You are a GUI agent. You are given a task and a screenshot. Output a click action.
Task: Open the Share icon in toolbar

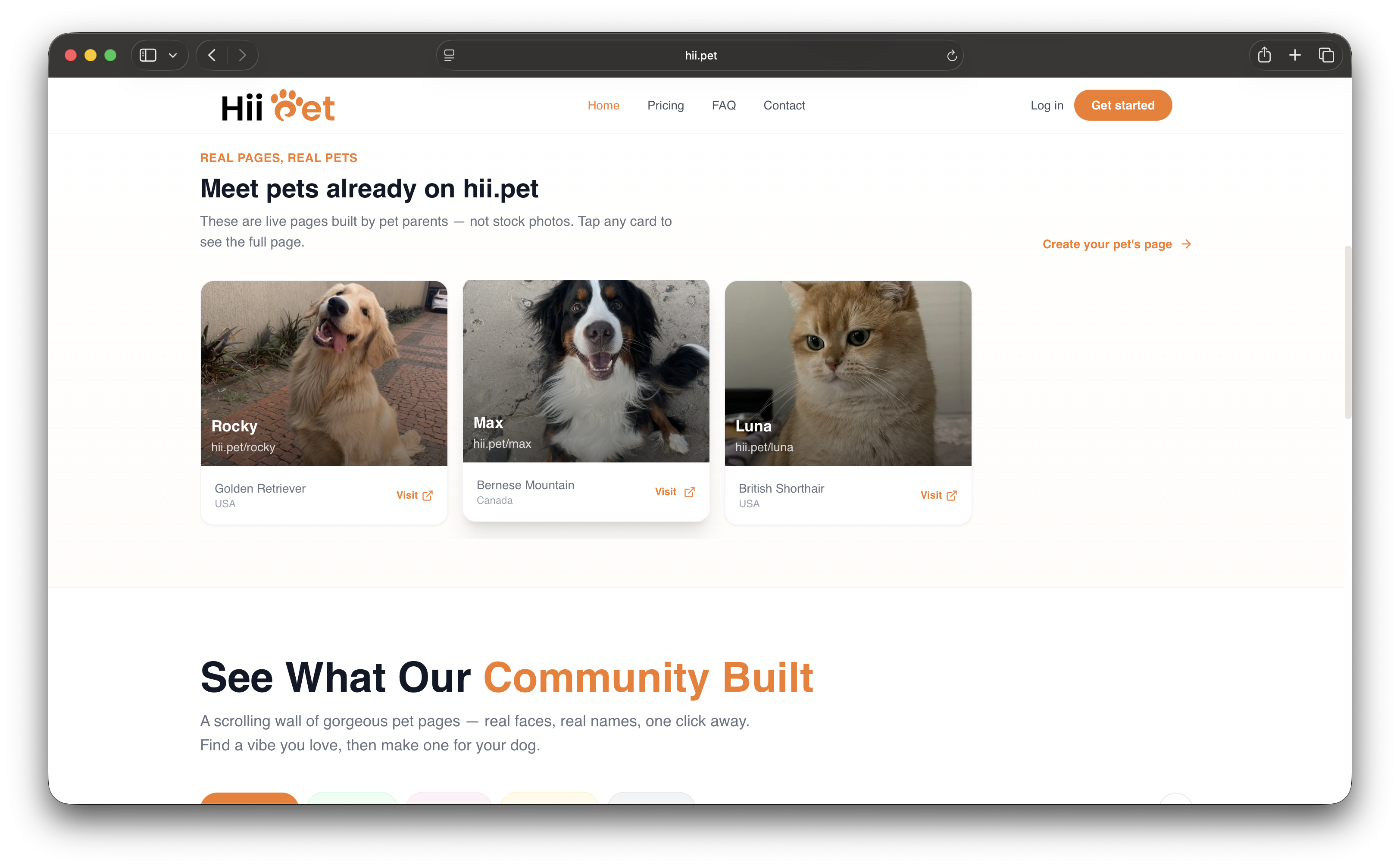pyautogui.click(x=1264, y=55)
